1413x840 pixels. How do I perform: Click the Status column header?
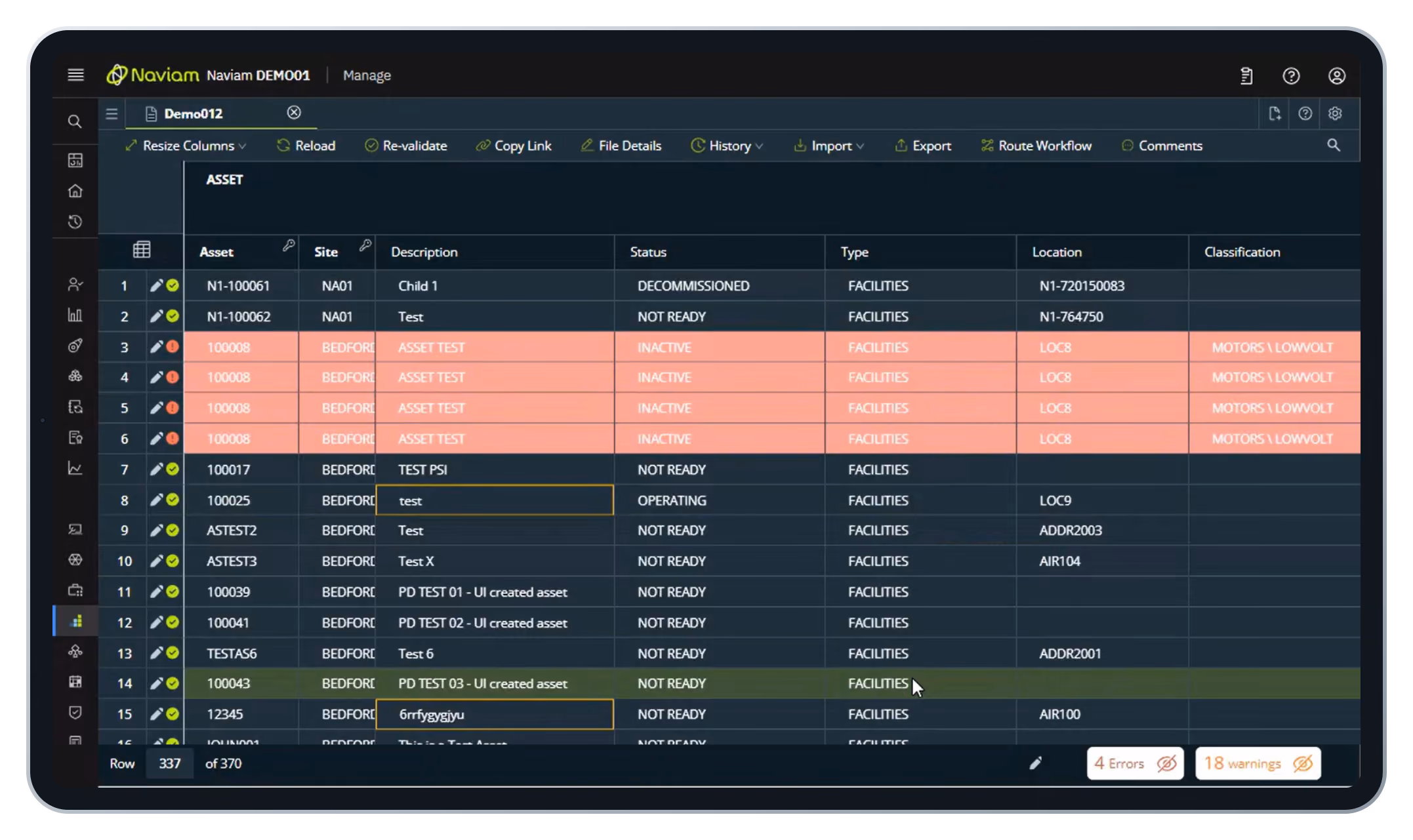click(719, 252)
